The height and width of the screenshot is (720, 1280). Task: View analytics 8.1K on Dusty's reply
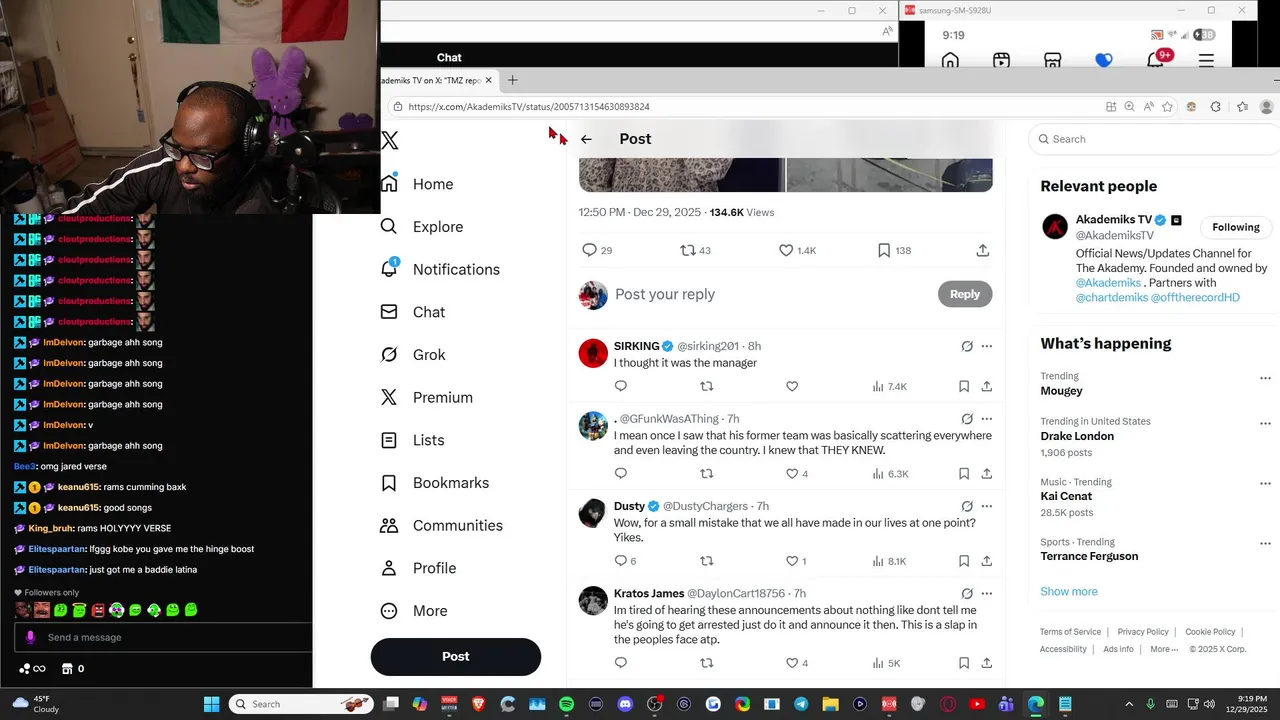(x=889, y=561)
